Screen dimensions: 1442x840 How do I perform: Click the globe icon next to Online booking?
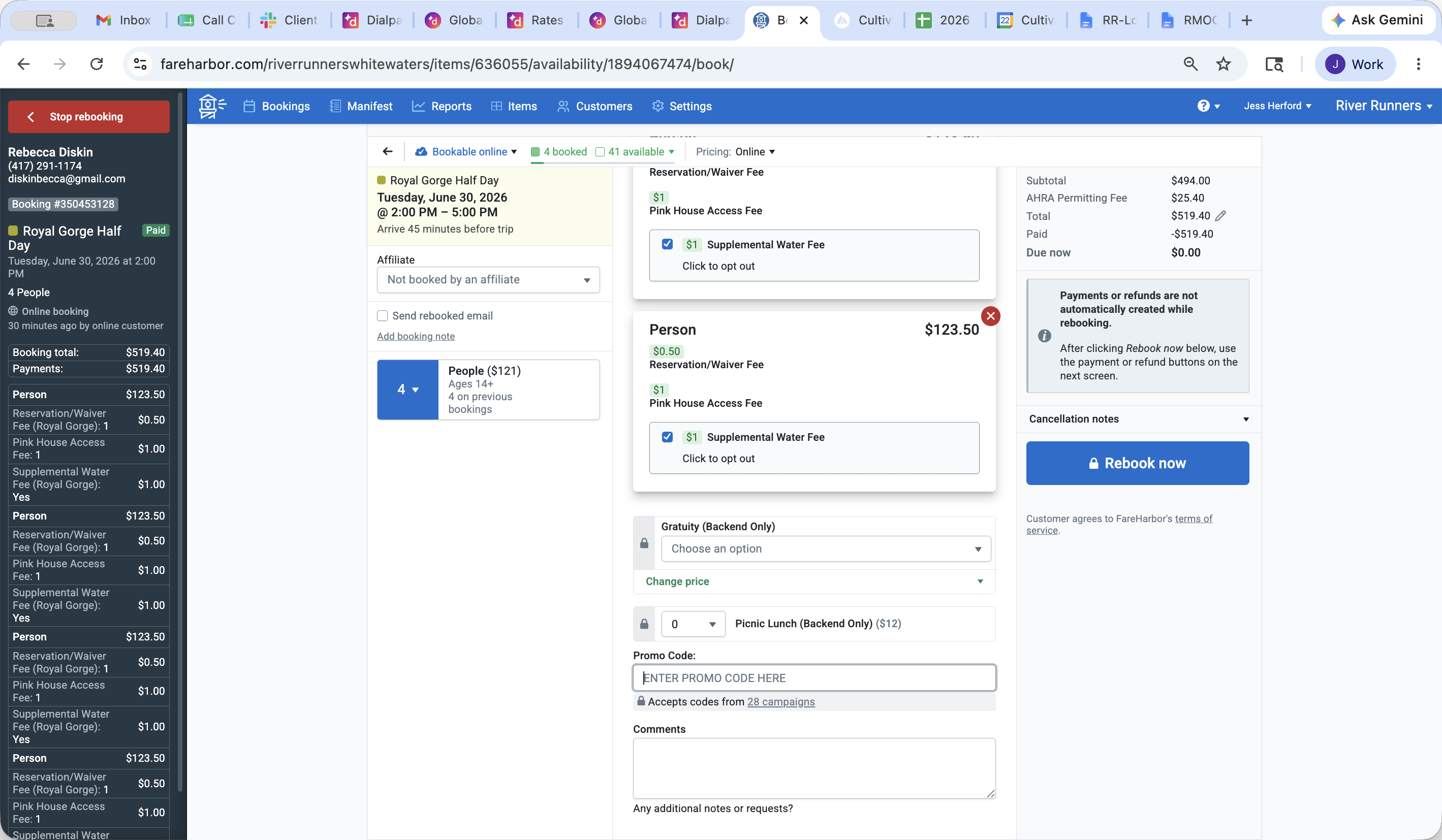click(x=13, y=311)
